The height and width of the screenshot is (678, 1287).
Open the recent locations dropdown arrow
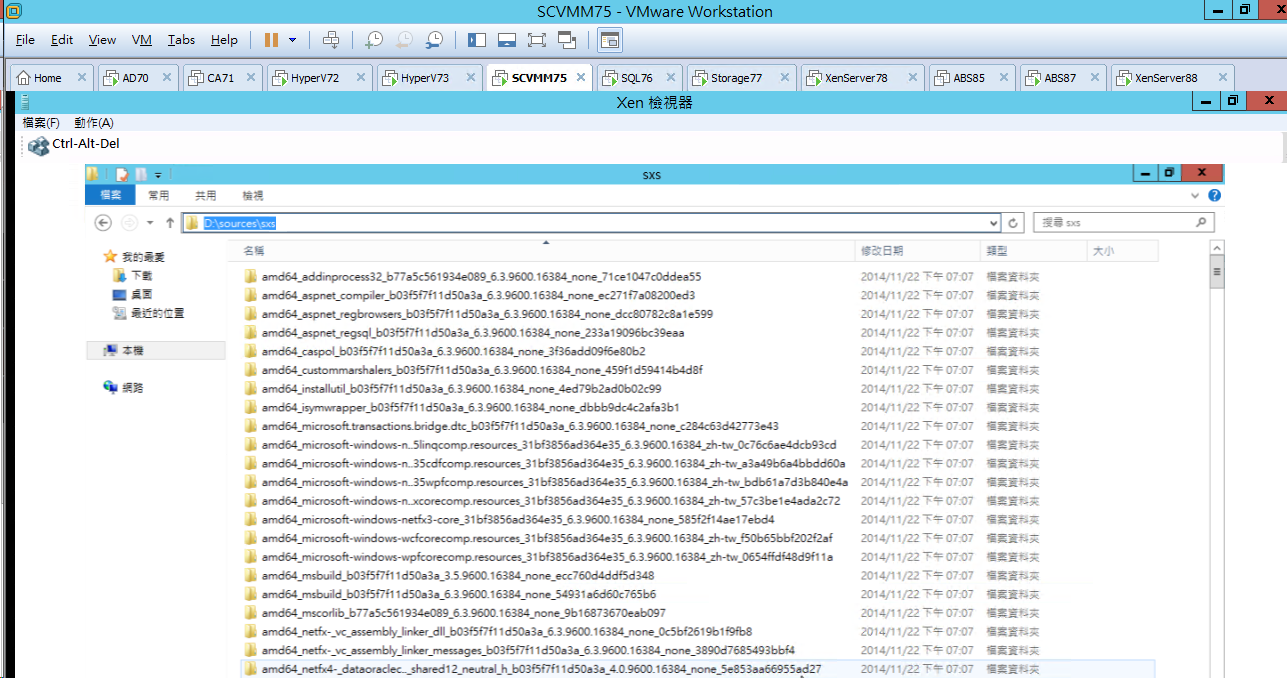(x=150, y=223)
